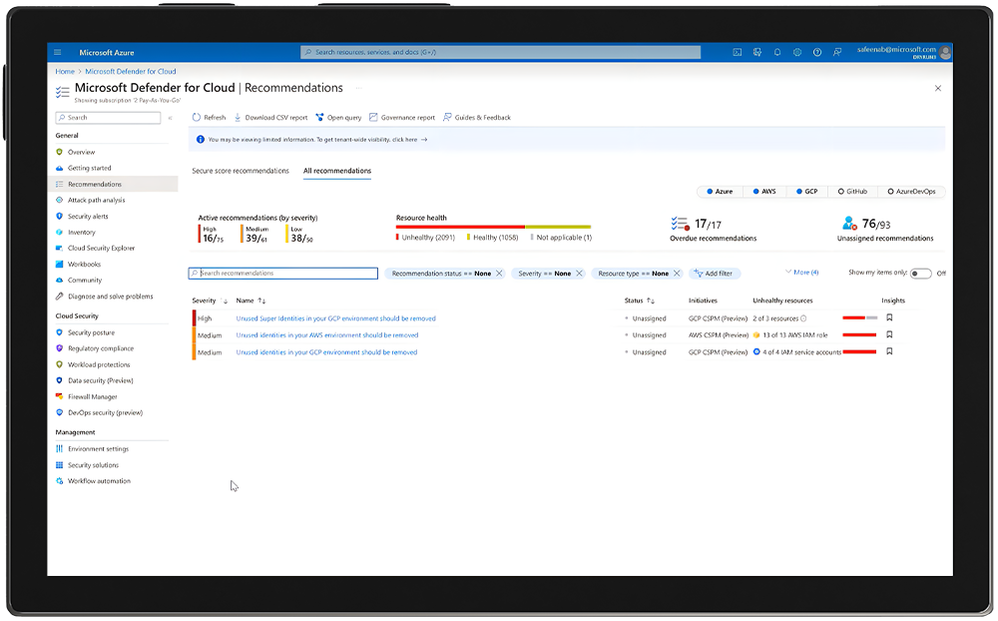
Task: Enable the GitHub environment filter
Action: 852,192
